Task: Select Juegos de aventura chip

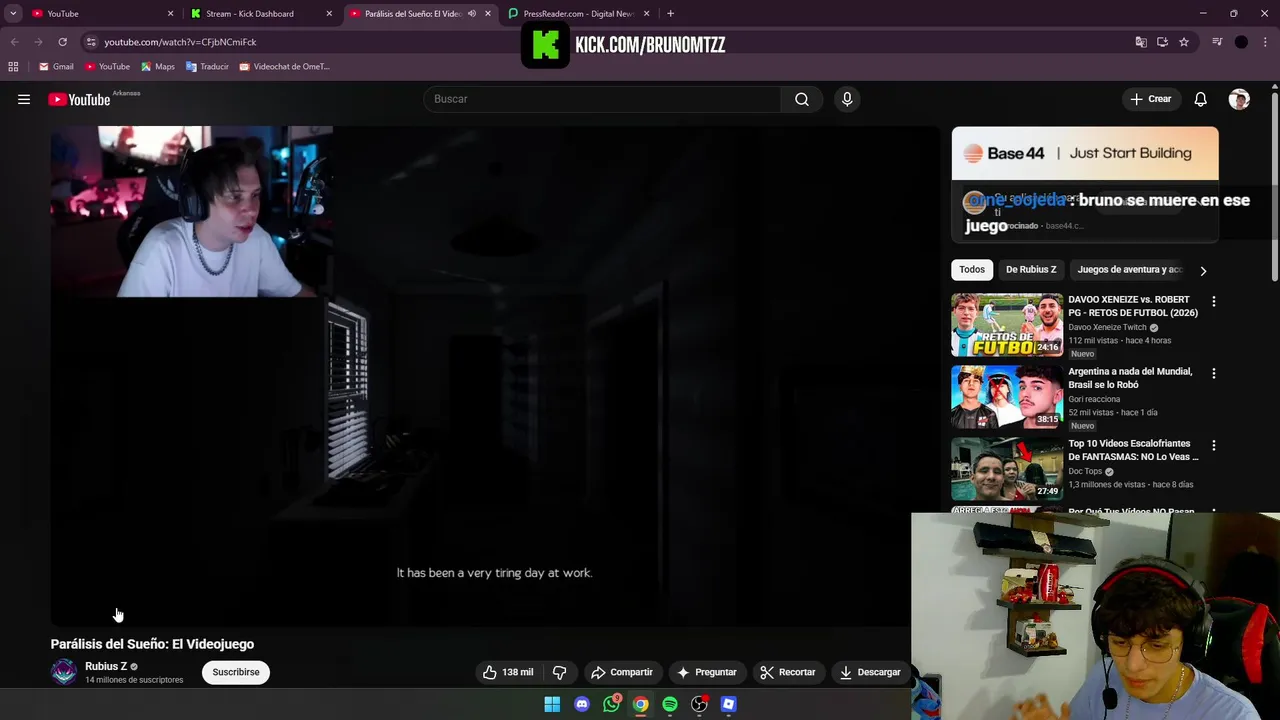Action: (x=1129, y=270)
